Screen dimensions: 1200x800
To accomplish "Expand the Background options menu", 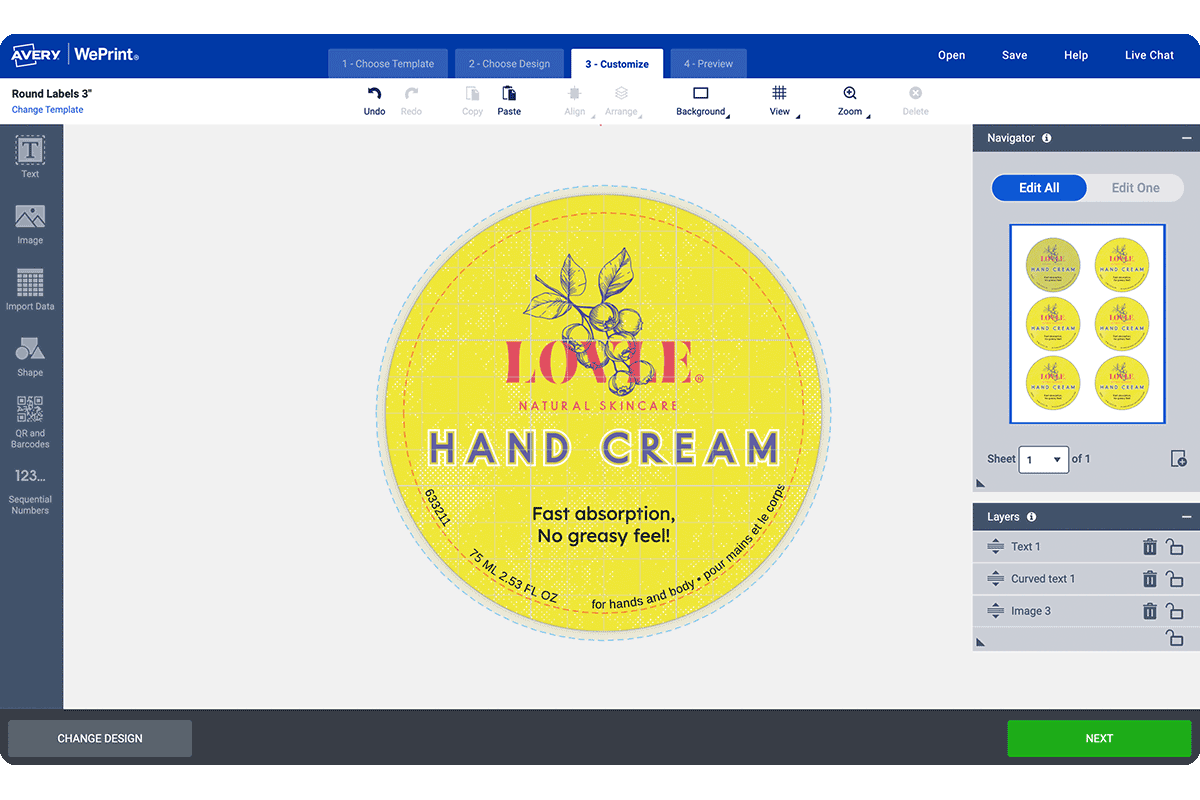I will [x=701, y=100].
